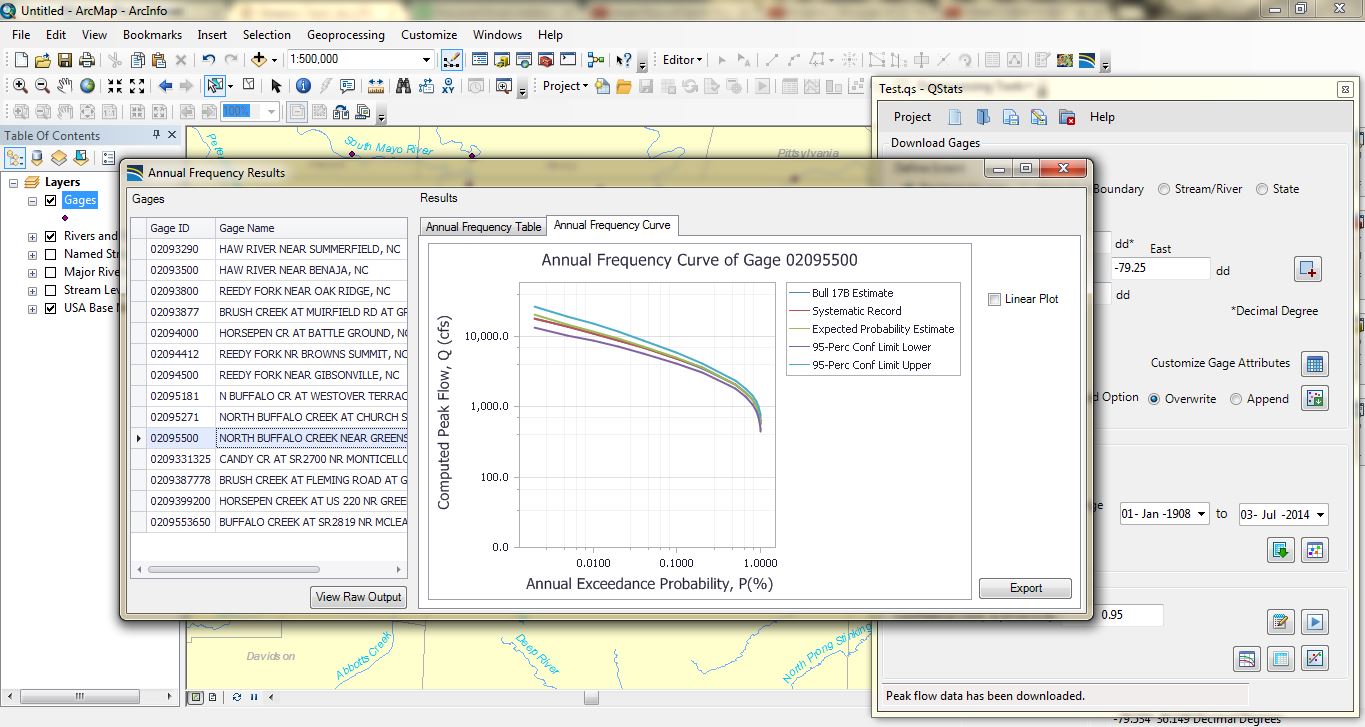Uncheck the Named Streams layer

[x=49, y=253]
